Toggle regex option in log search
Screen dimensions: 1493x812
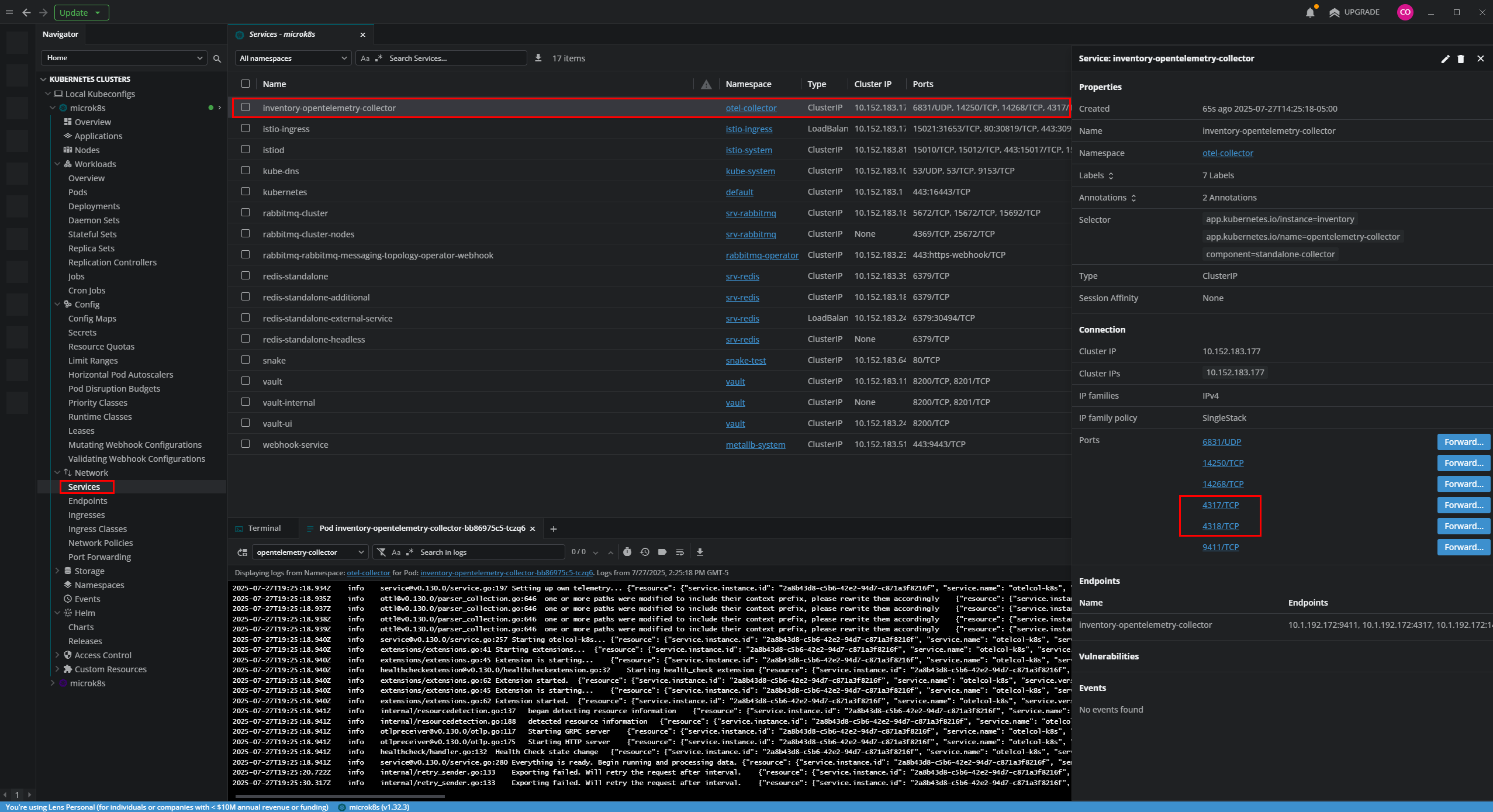(410, 552)
